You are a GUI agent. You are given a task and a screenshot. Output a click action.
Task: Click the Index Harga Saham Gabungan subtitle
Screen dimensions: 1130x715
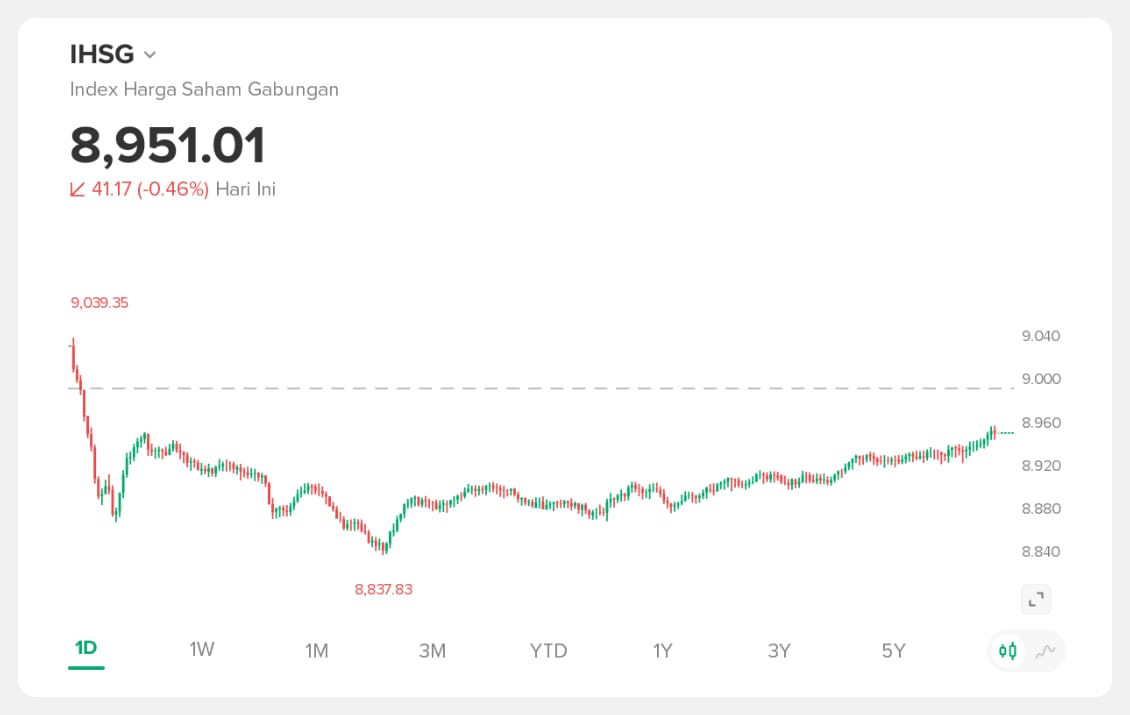[x=204, y=89]
